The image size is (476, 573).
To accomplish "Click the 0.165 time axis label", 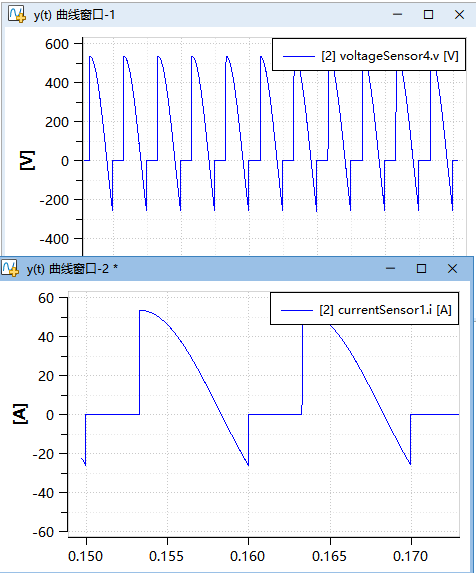I will click(329, 556).
